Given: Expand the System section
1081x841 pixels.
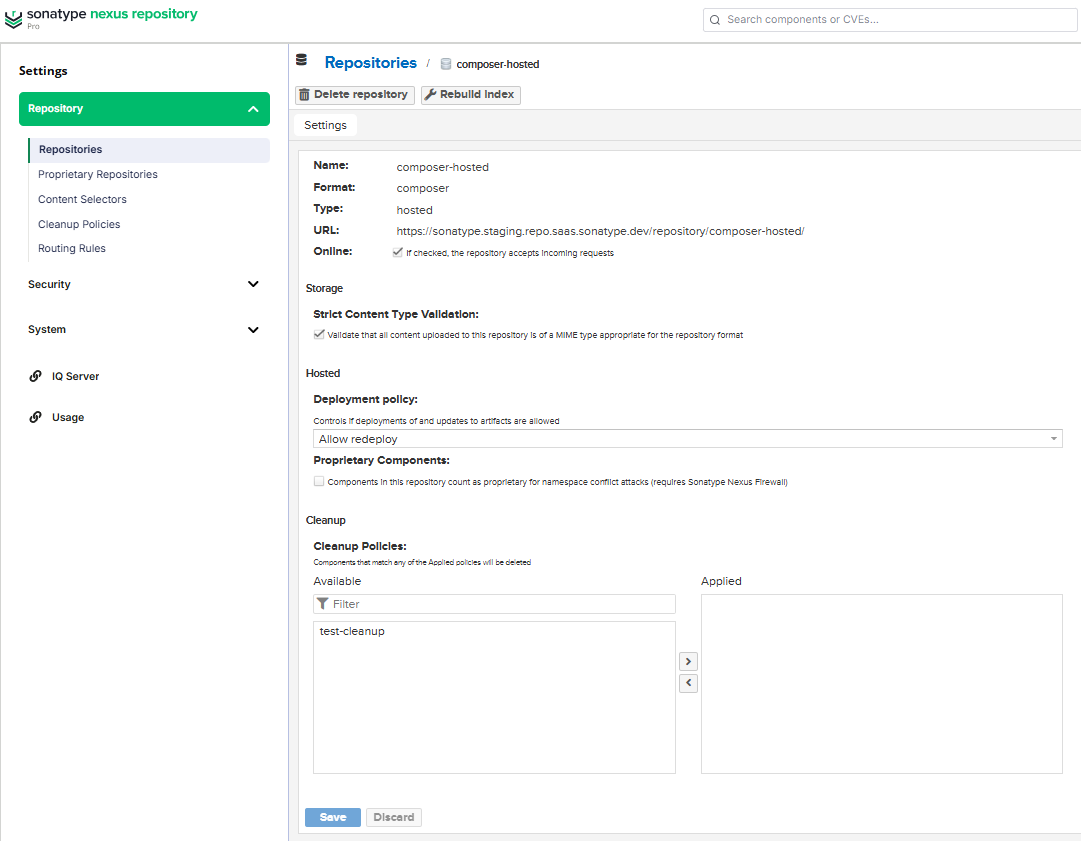Looking at the screenshot, I should click(x=144, y=330).
